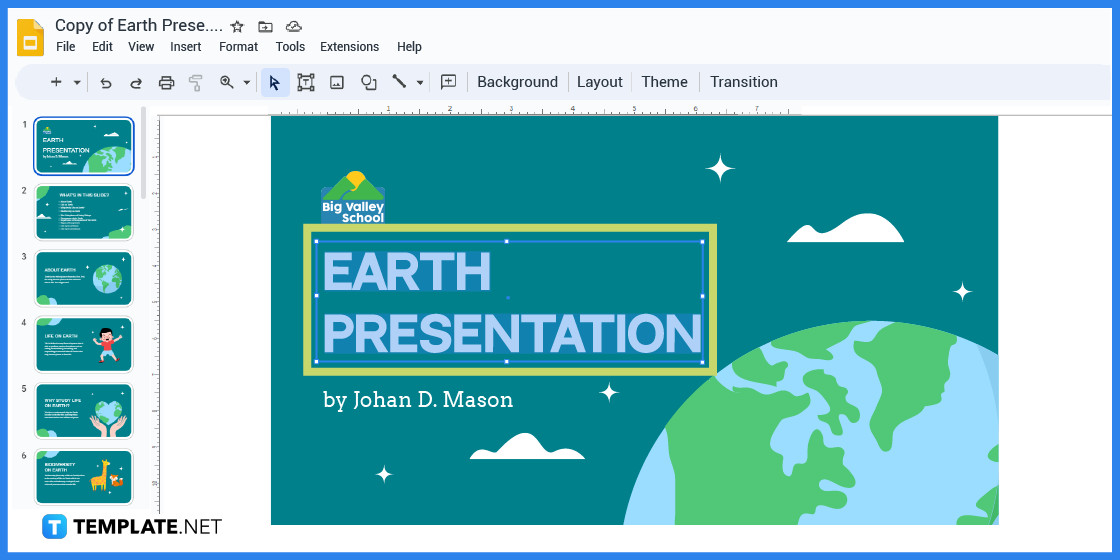Open the File menu
1120x560 pixels.
coord(65,46)
